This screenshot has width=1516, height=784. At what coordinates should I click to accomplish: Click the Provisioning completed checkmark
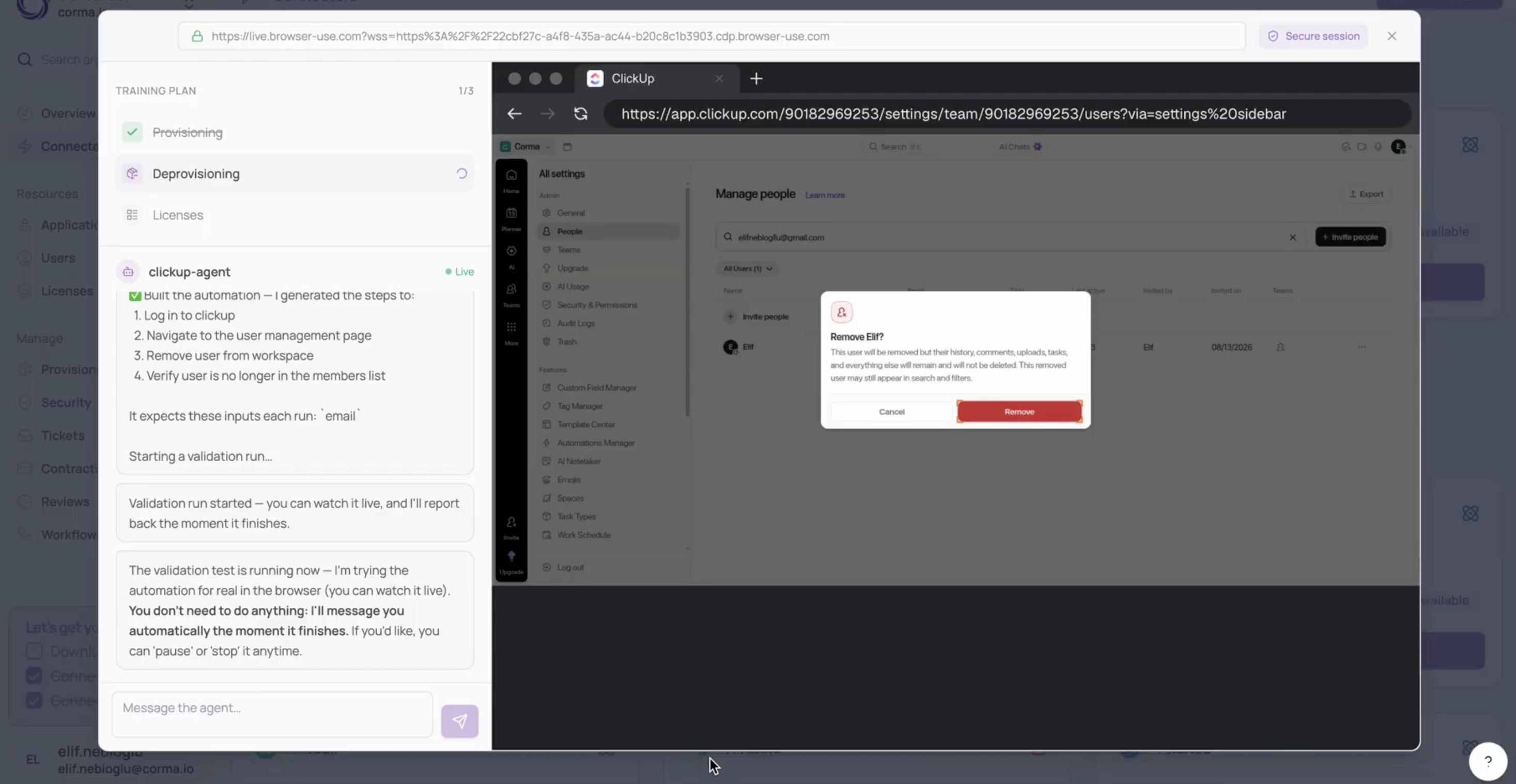pos(132,132)
